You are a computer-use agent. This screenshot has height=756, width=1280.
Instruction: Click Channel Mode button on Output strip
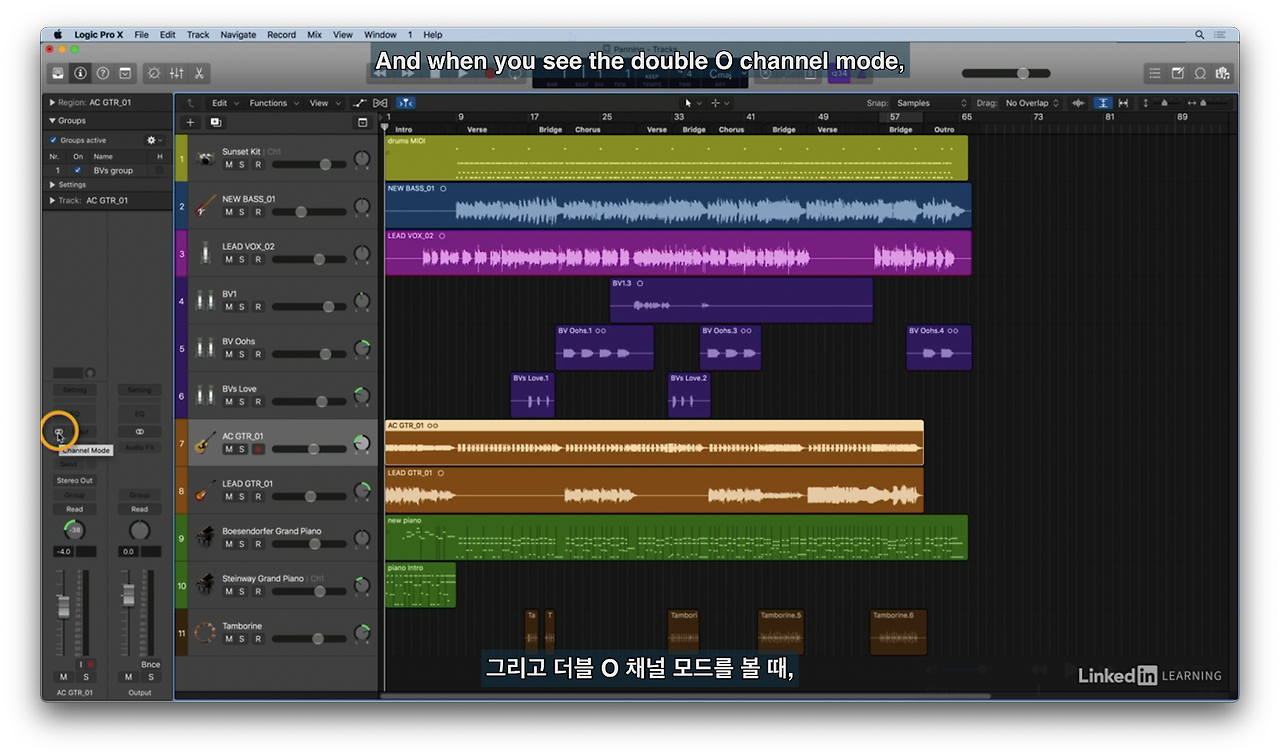[x=140, y=432]
